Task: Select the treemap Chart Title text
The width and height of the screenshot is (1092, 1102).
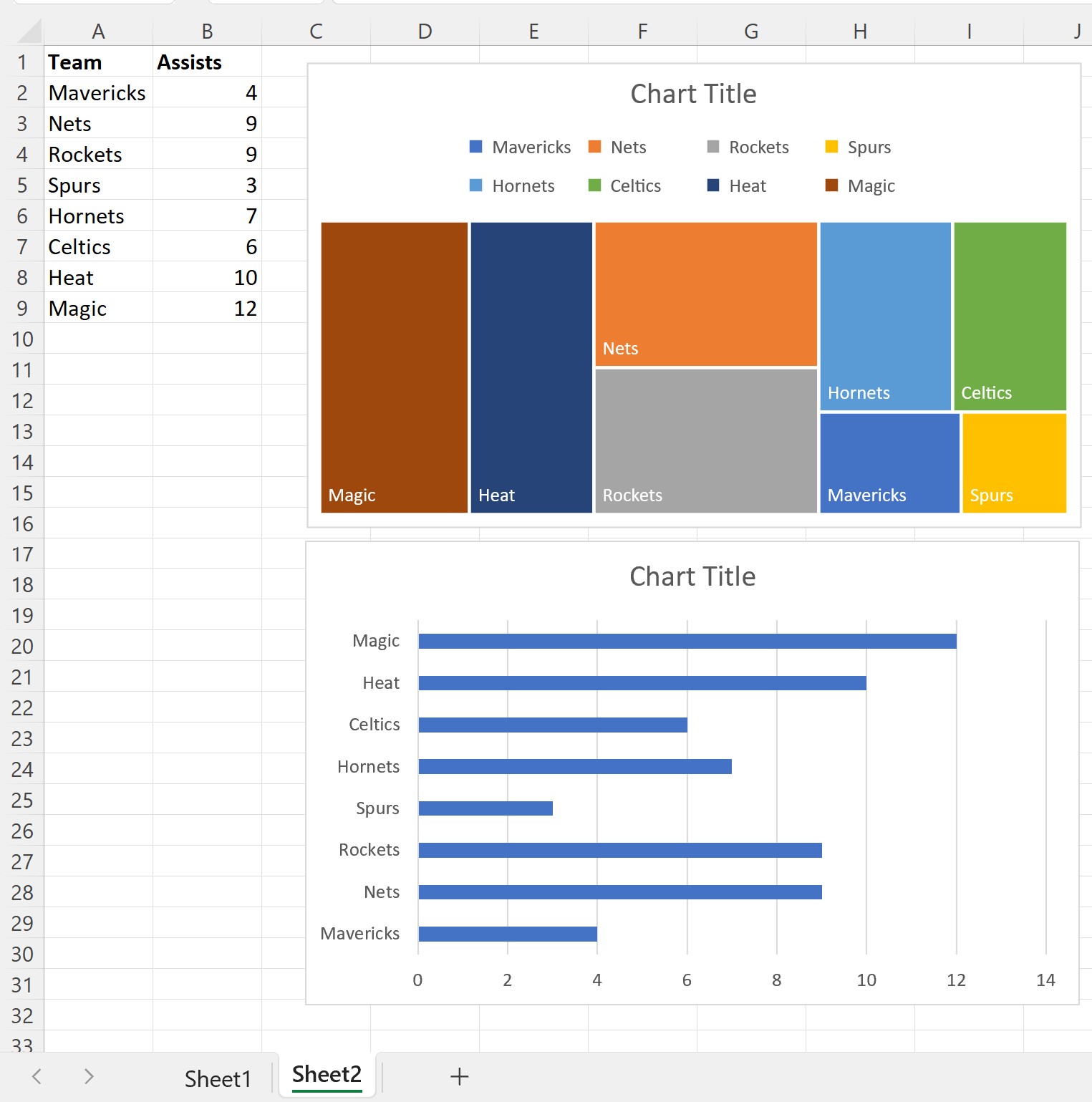Action: (x=692, y=93)
